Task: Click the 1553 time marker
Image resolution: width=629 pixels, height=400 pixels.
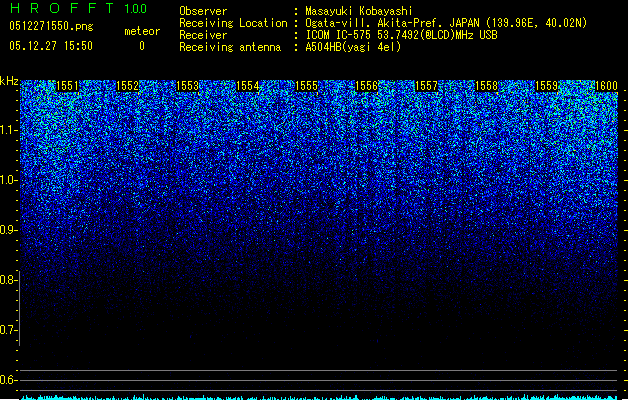Action: pyautogui.click(x=187, y=86)
